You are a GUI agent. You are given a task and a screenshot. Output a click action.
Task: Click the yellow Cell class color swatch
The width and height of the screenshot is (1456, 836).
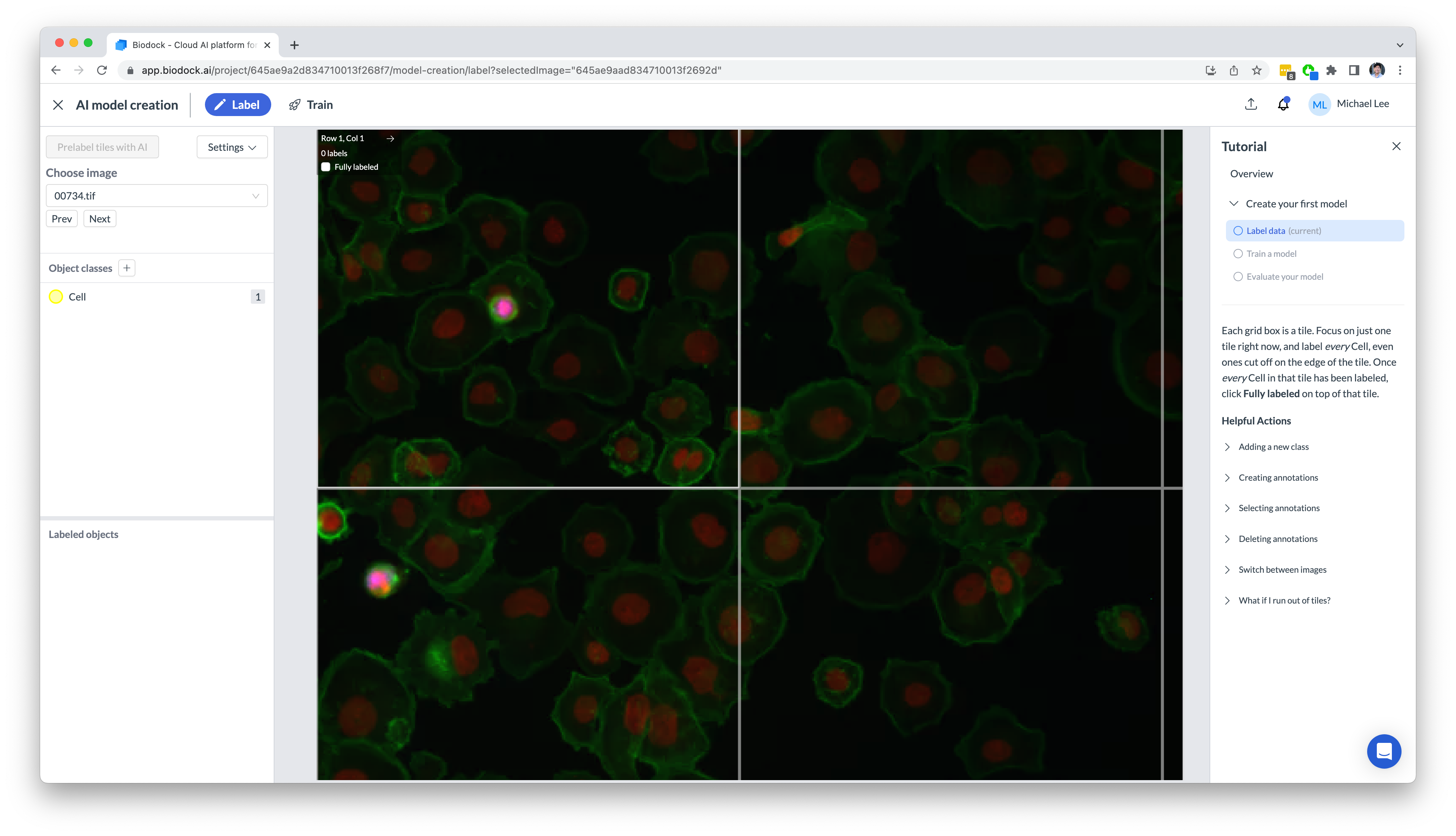56,297
